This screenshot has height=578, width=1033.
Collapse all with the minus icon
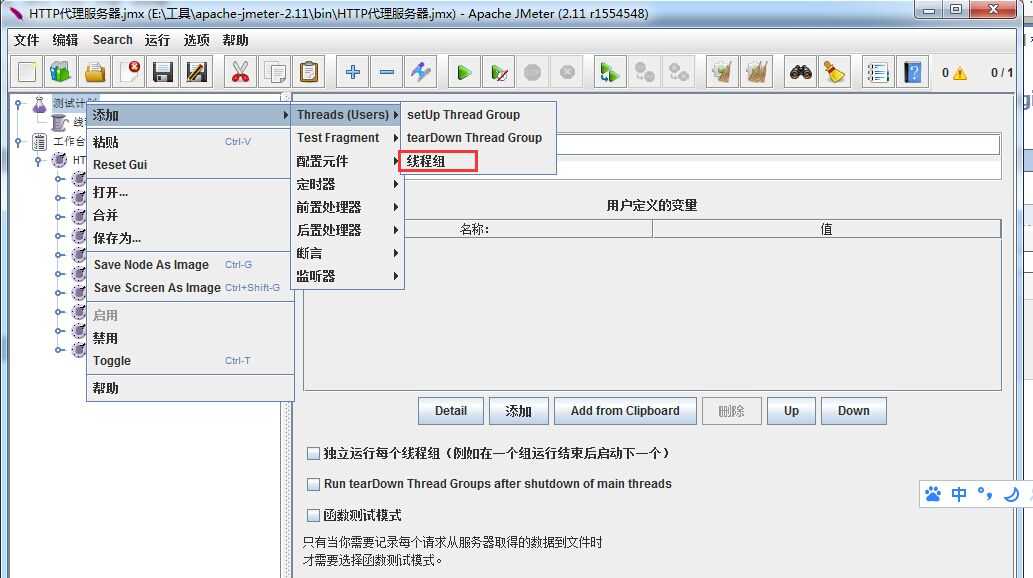387,72
